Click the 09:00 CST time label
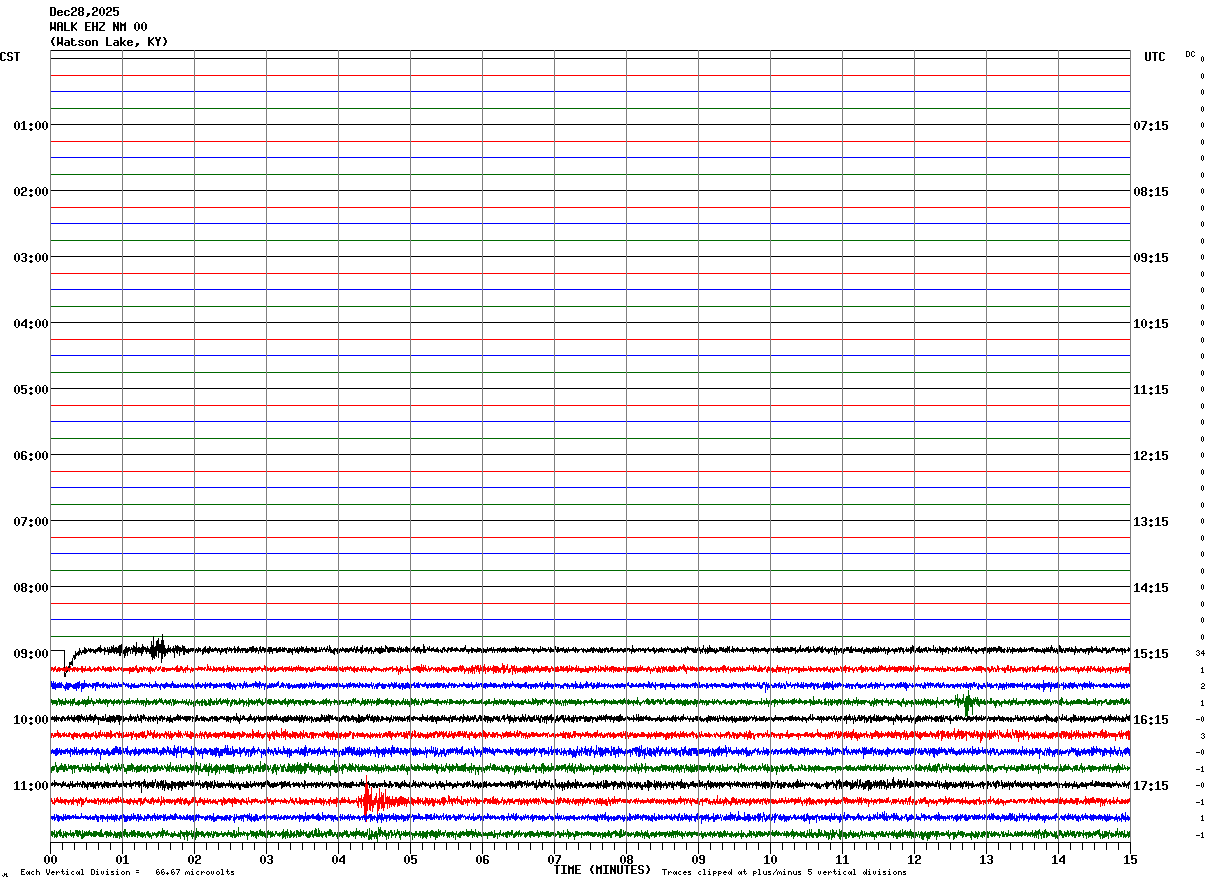This screenshot has height=886, width=1210. (31, 654)
